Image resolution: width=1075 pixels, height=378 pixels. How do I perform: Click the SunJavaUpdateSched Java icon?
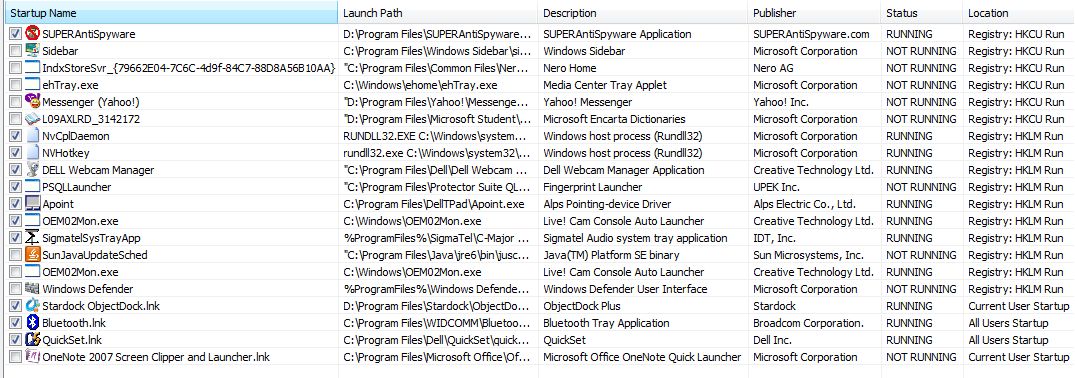32,255
